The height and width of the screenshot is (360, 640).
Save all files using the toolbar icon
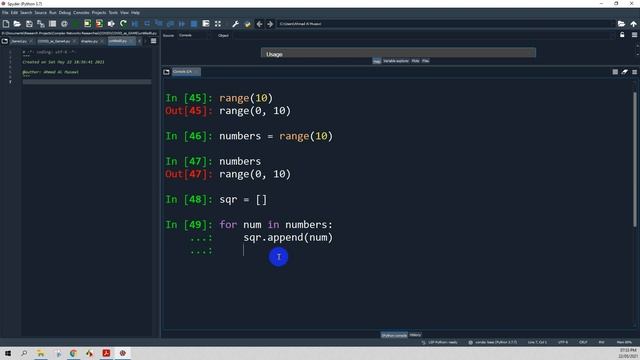[x=41, y=24]
